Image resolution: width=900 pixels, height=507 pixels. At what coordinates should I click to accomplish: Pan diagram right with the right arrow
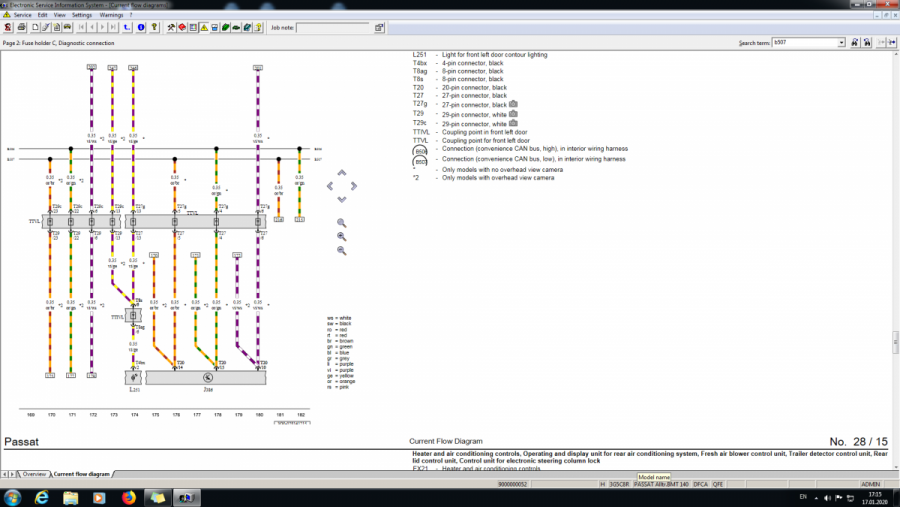[354, 186]
